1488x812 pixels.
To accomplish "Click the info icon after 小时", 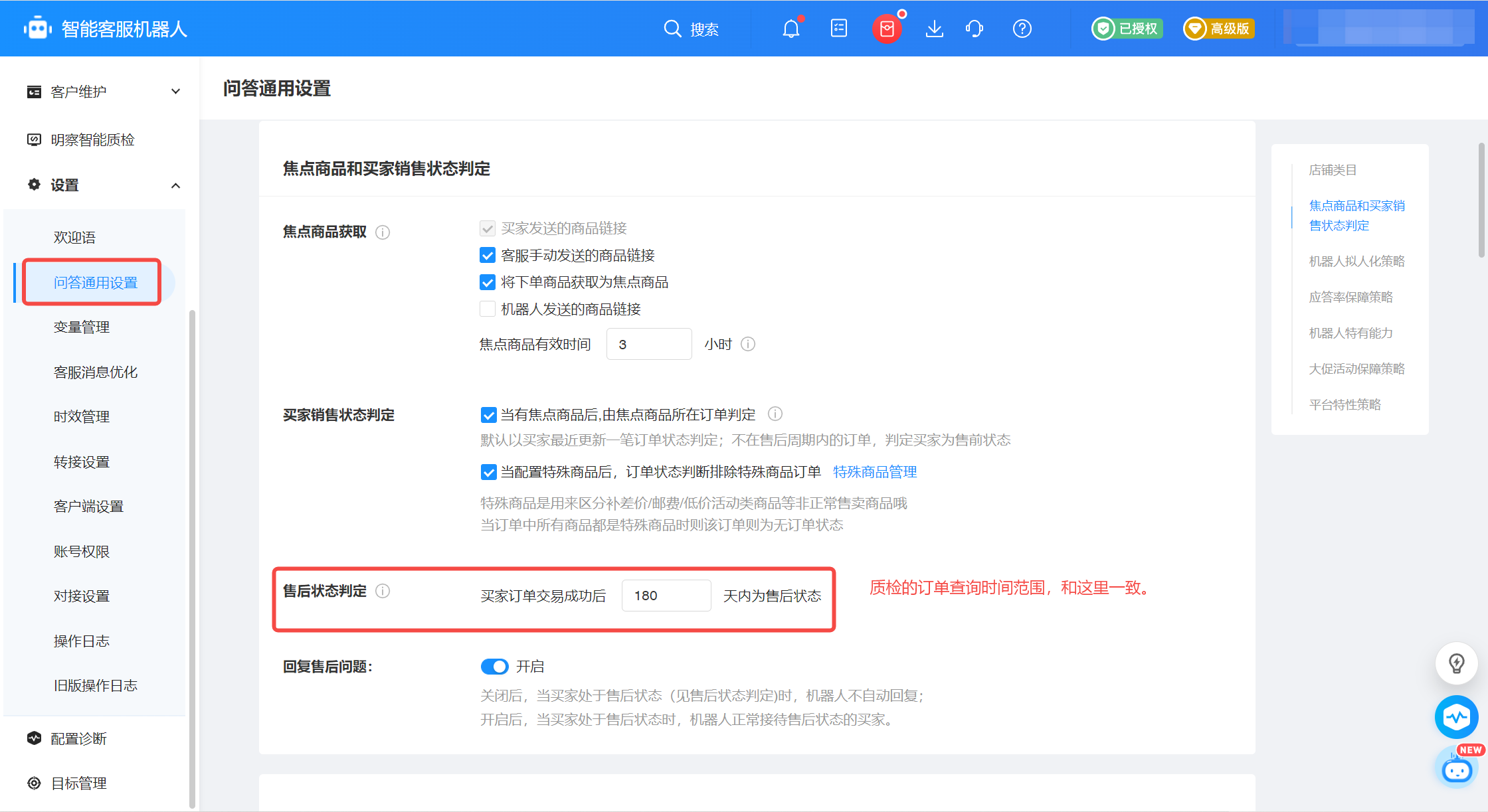I will click(x=748, y=344).
